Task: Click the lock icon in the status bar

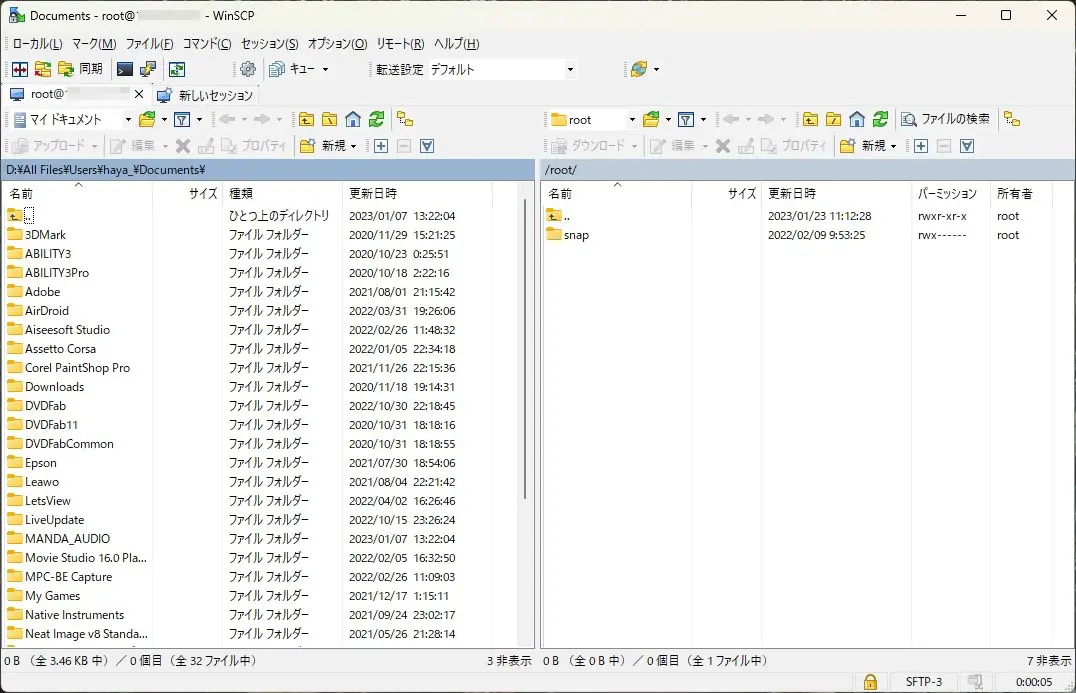Action: pos(870,682)
